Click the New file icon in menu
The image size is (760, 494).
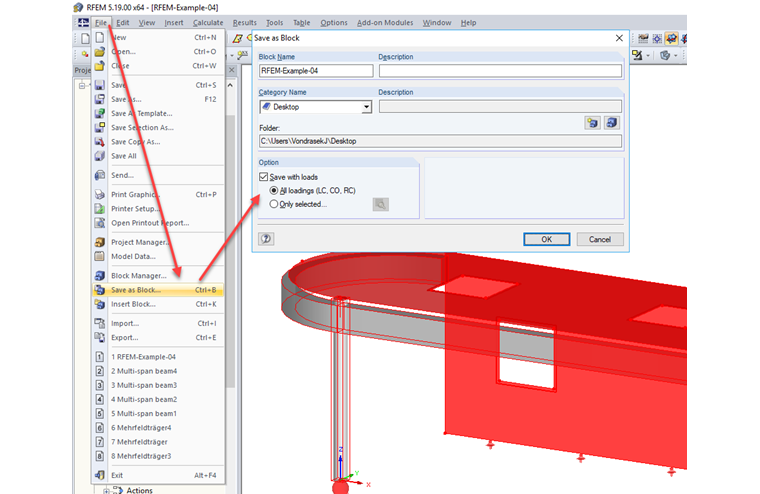click(x=100, y=37)
